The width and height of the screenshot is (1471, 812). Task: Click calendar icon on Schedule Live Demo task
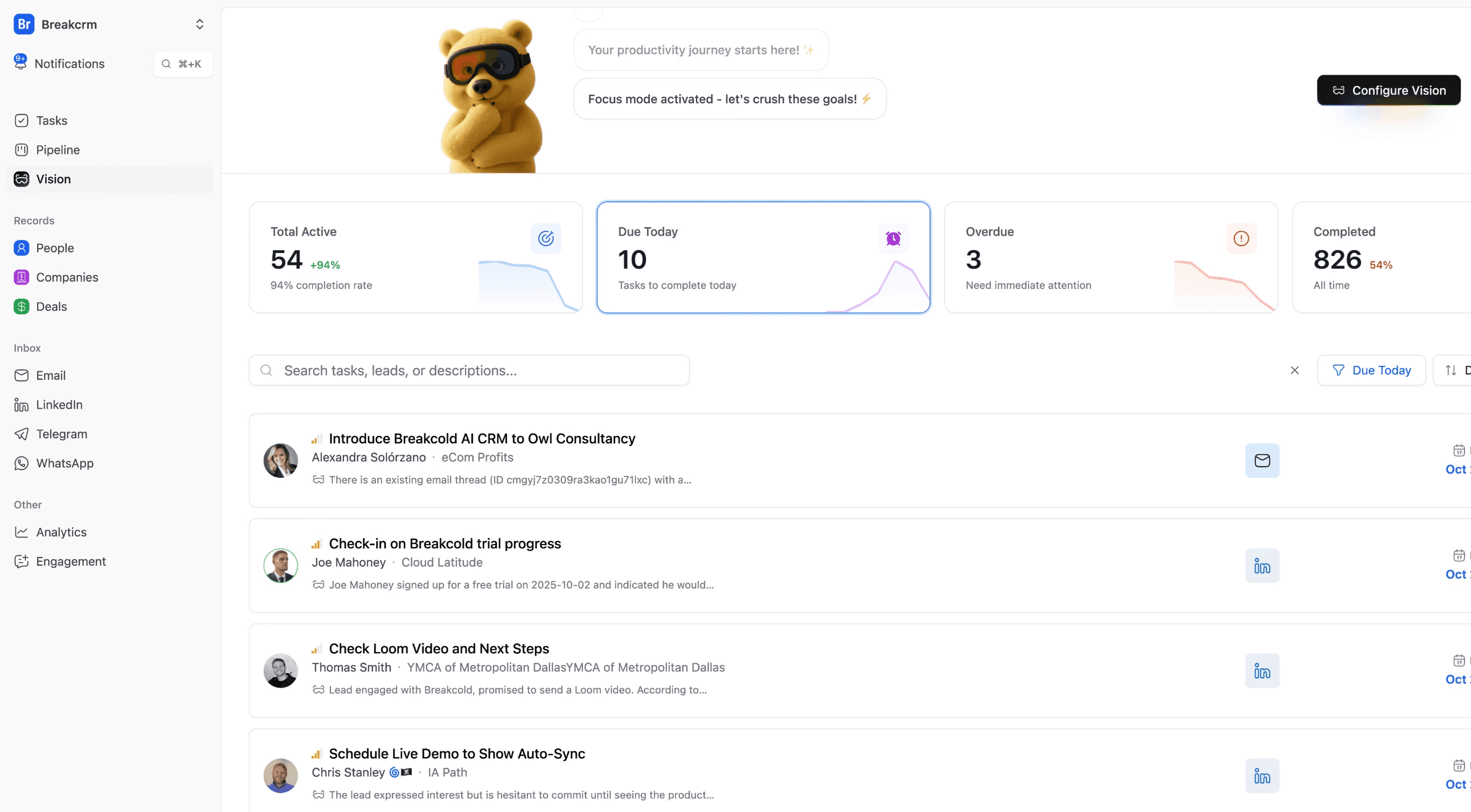1460,766
